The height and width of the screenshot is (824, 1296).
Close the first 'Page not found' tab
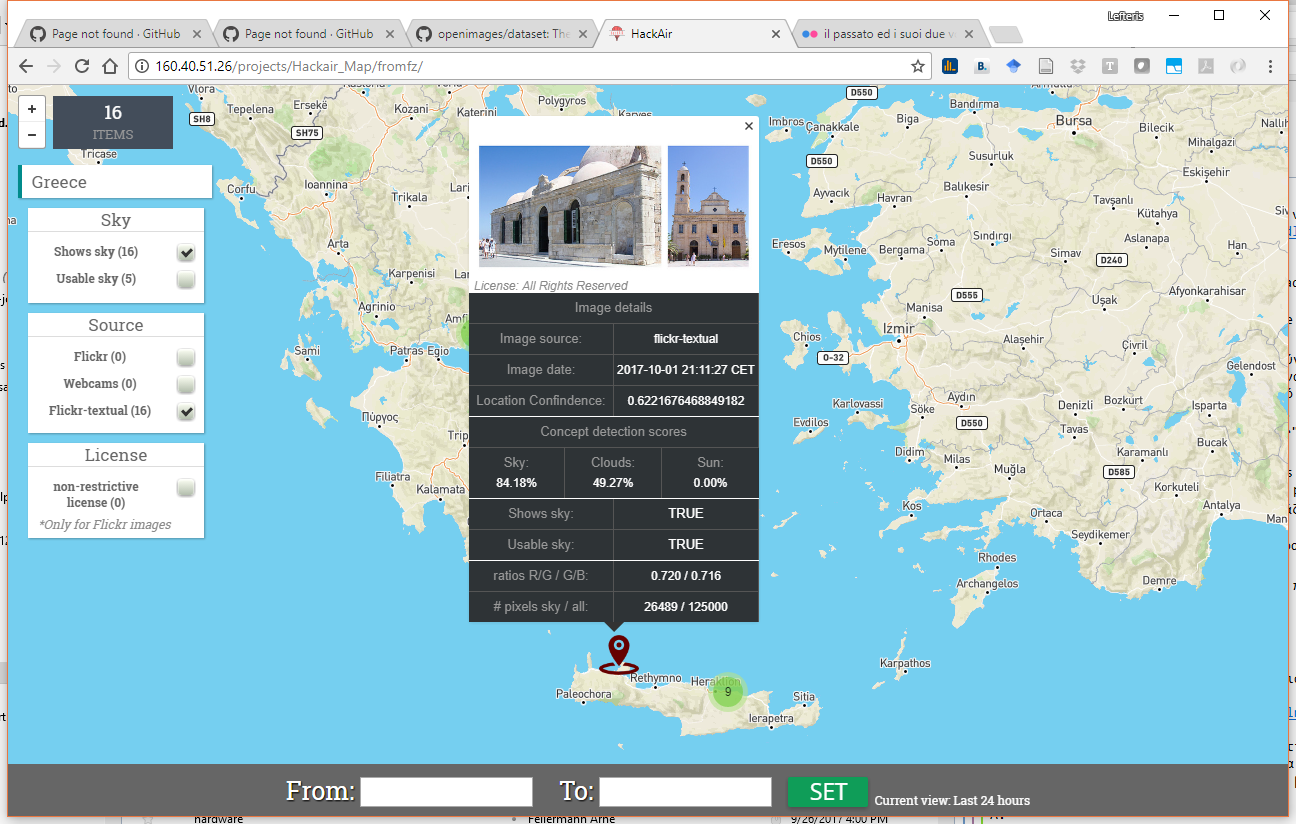click(x=197, y=33)
